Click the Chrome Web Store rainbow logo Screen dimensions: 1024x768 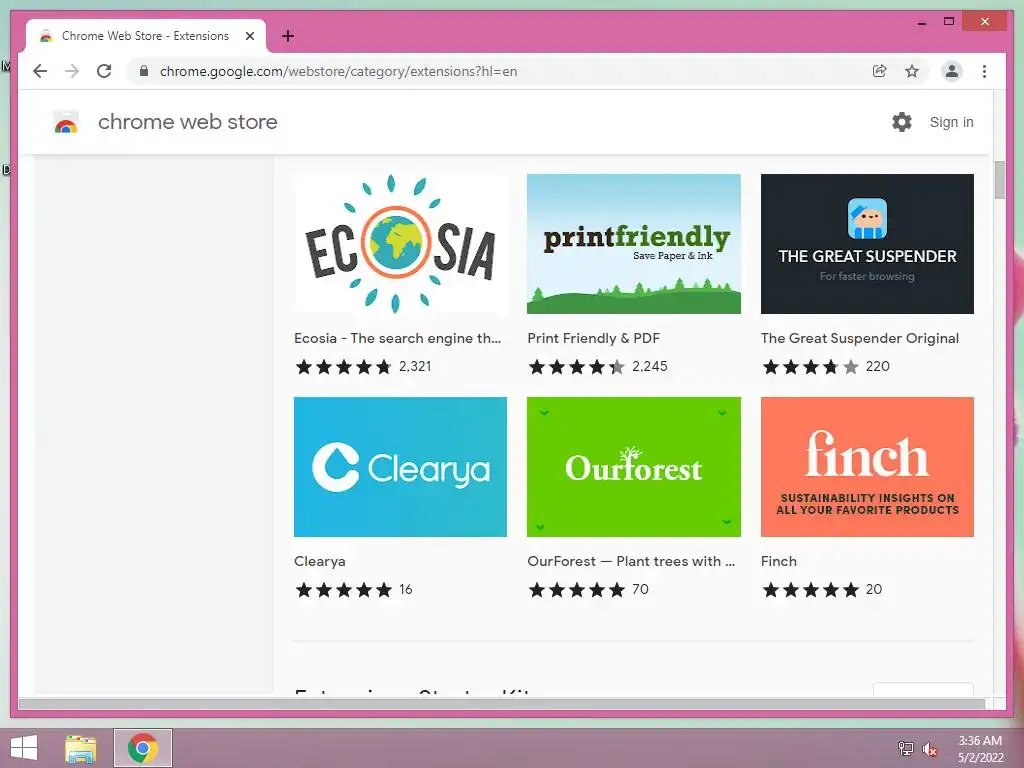[66, 122]
